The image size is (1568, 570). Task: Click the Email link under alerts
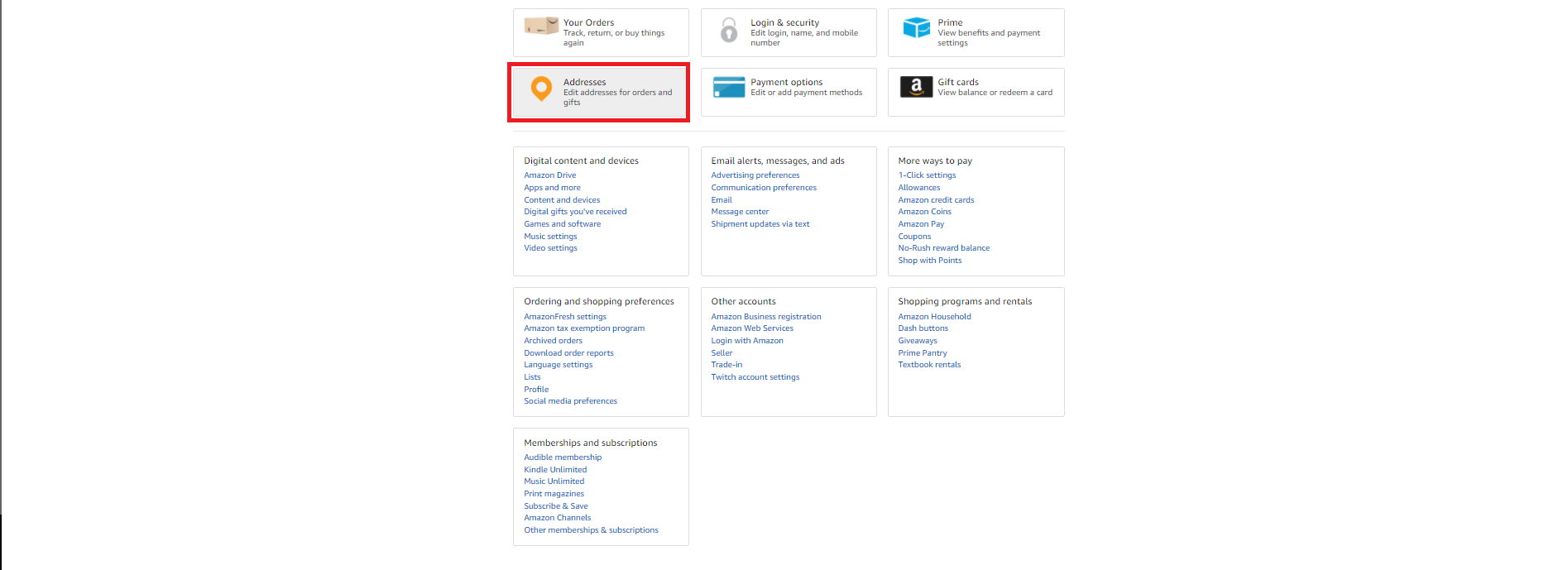[722, 200]
